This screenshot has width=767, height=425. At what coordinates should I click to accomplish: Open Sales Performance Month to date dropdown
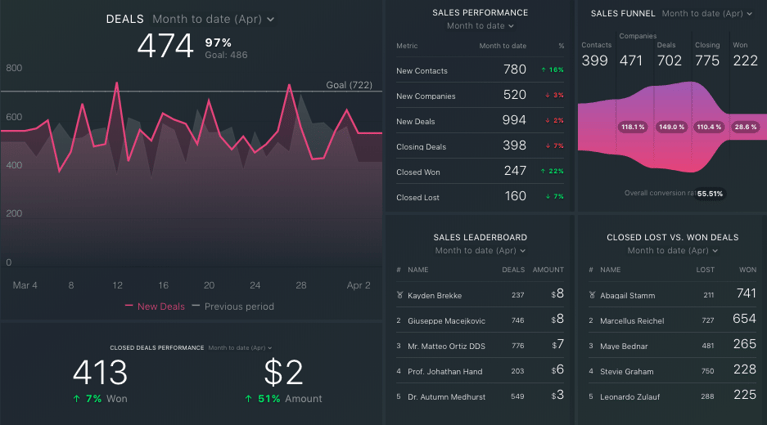[480, 26]
